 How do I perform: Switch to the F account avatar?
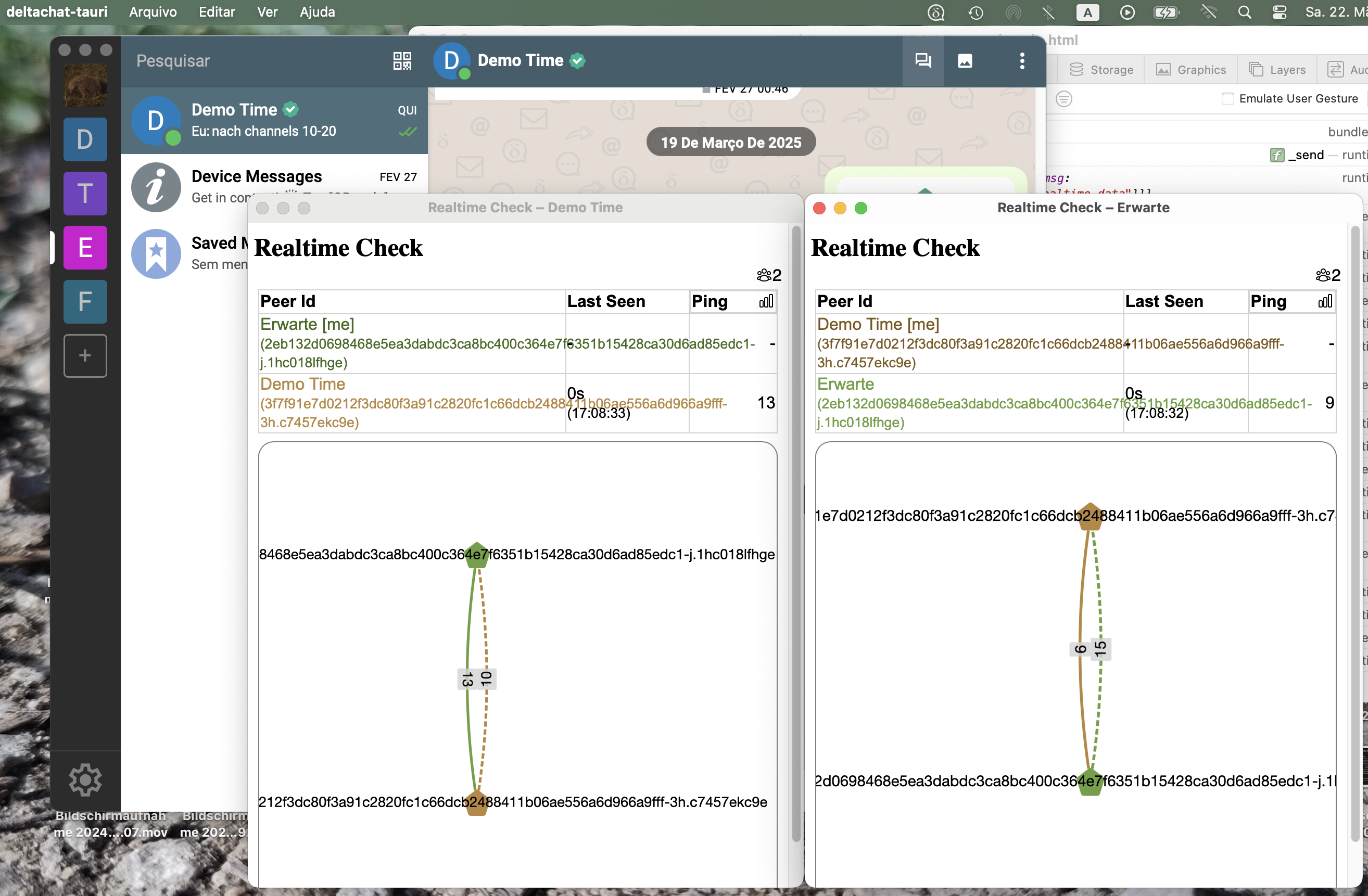[85, 302]
